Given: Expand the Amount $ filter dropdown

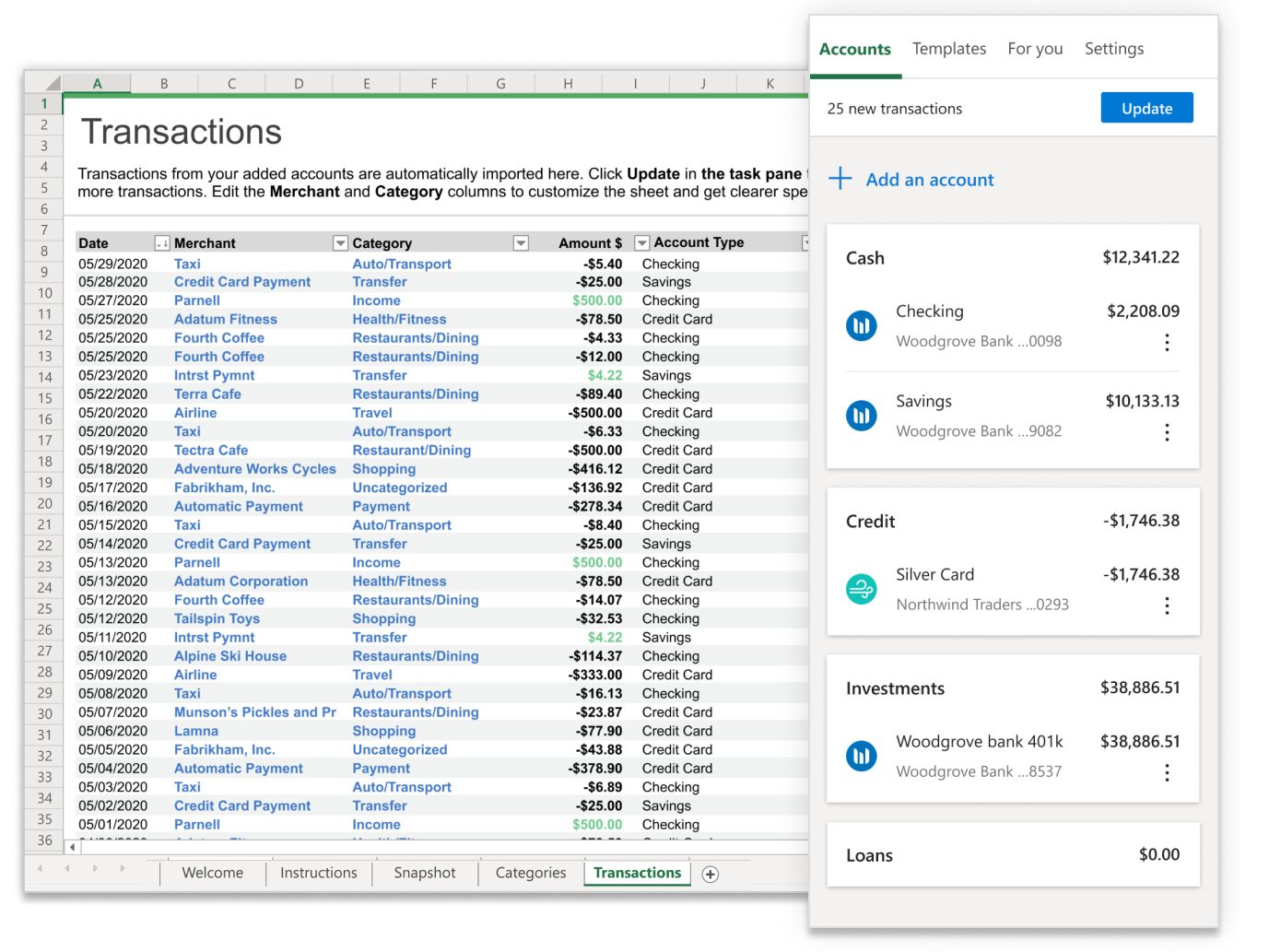Looking at the screenshot, I should coord(641,243).
